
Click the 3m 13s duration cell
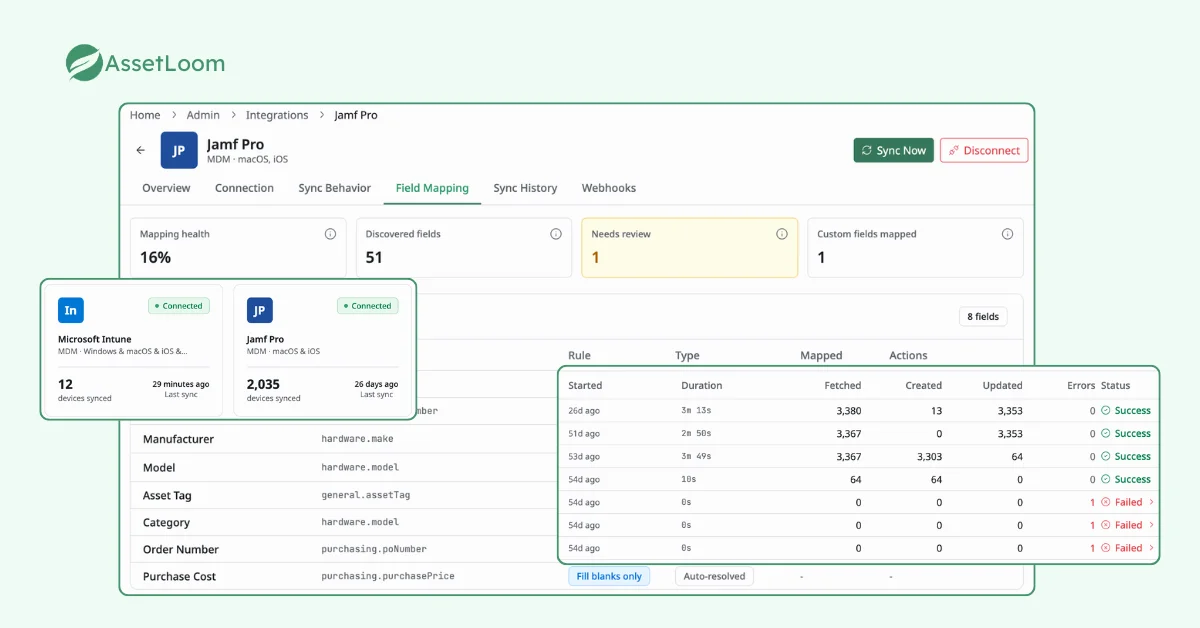(x=697, y=411)
